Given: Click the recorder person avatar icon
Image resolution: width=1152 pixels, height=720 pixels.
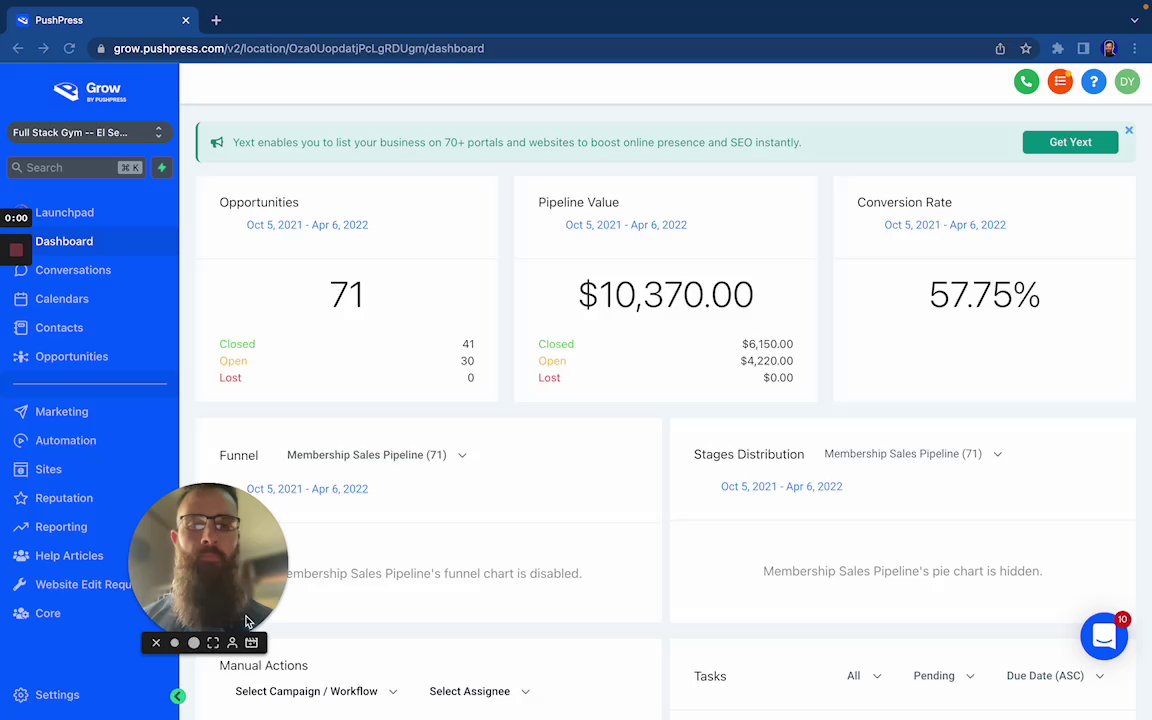Looking at the screenshot, I should [x=232, y=643].
